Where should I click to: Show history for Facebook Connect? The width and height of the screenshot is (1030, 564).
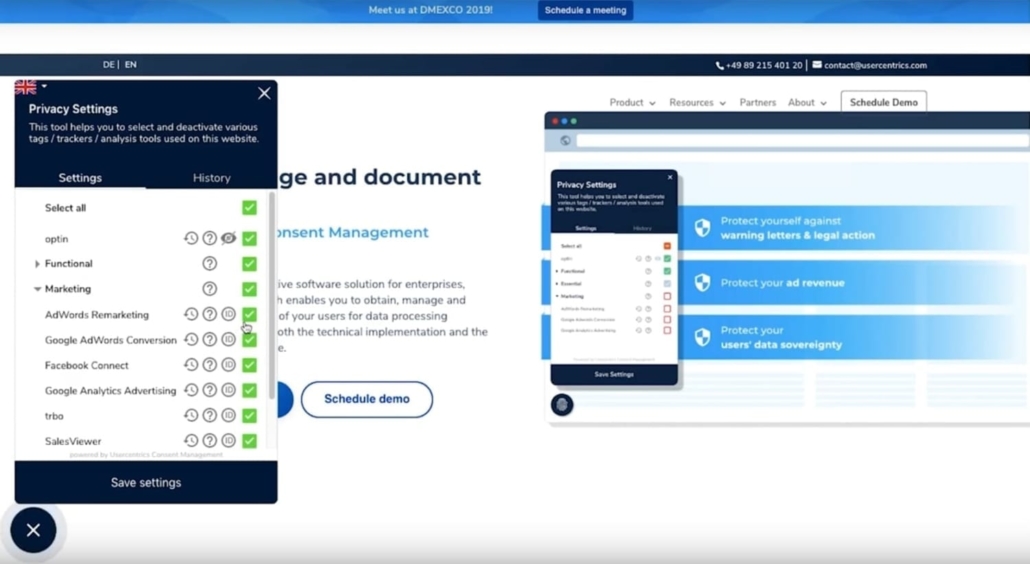pos(190,364)
